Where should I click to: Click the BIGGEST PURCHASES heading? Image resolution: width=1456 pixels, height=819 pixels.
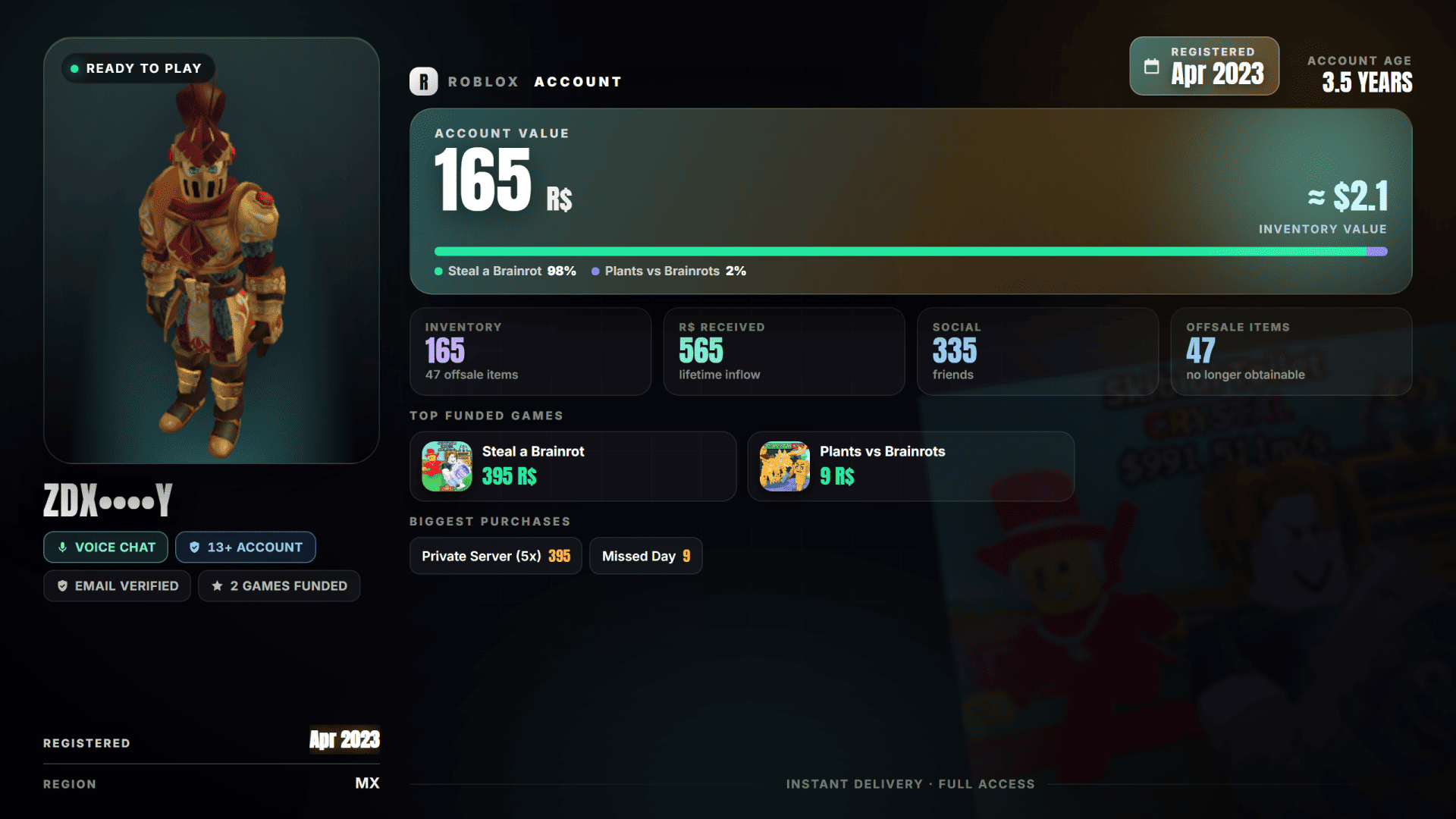tap(490, 521)
